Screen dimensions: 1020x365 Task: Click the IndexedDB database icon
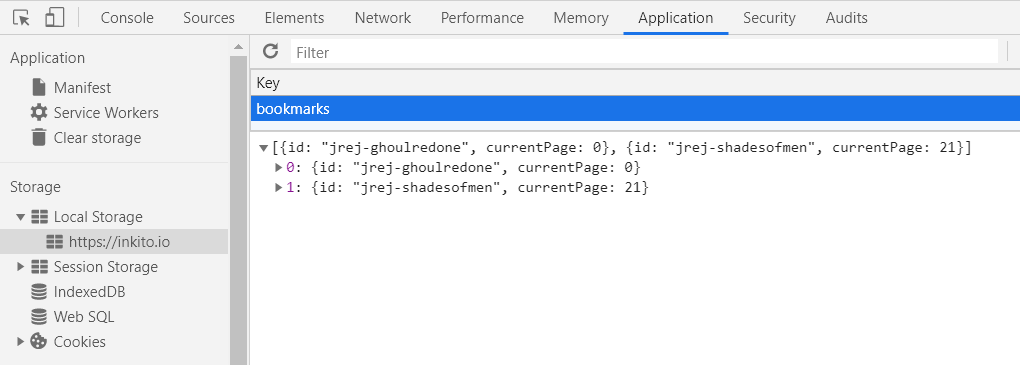point(39,292)
